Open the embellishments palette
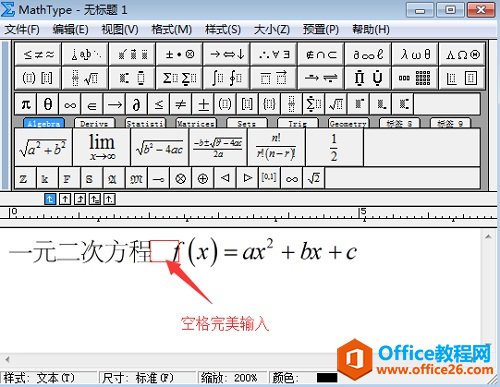500x387 pixels. 132,54
